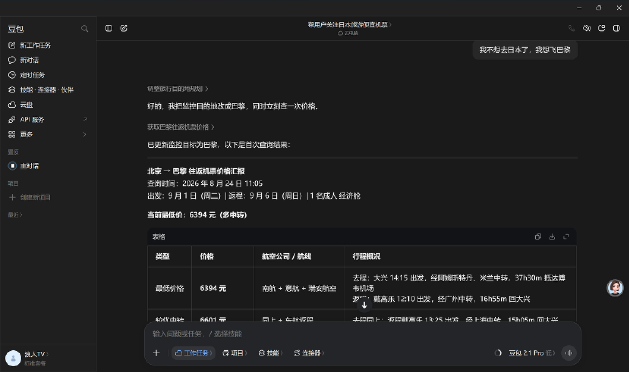Image resolution: width=630 pixels, height=373 pixels.
Task: Click the voice input microphone button
Action: point(569,353)
